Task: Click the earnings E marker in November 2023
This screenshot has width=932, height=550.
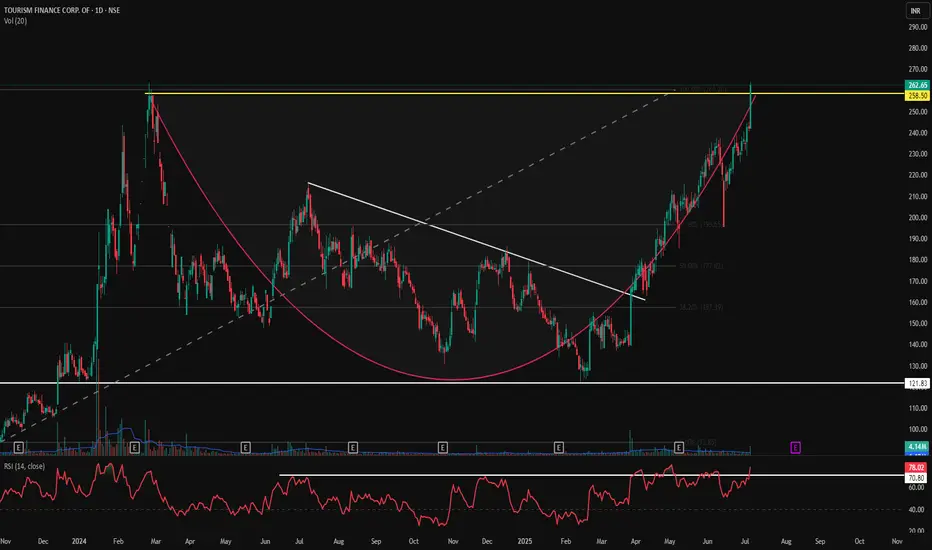Action: pyautogui.click(x=19, y=447)
